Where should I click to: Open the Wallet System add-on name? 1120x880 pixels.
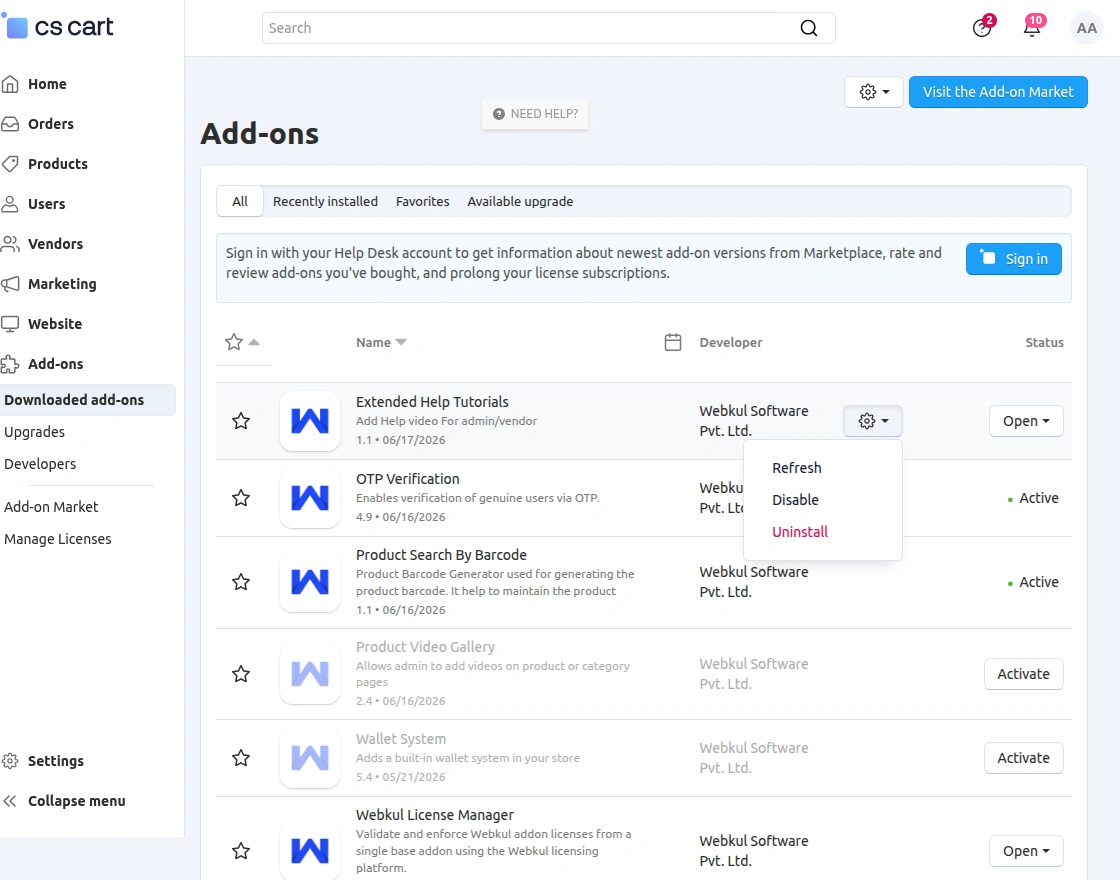[x=401, y=739]
